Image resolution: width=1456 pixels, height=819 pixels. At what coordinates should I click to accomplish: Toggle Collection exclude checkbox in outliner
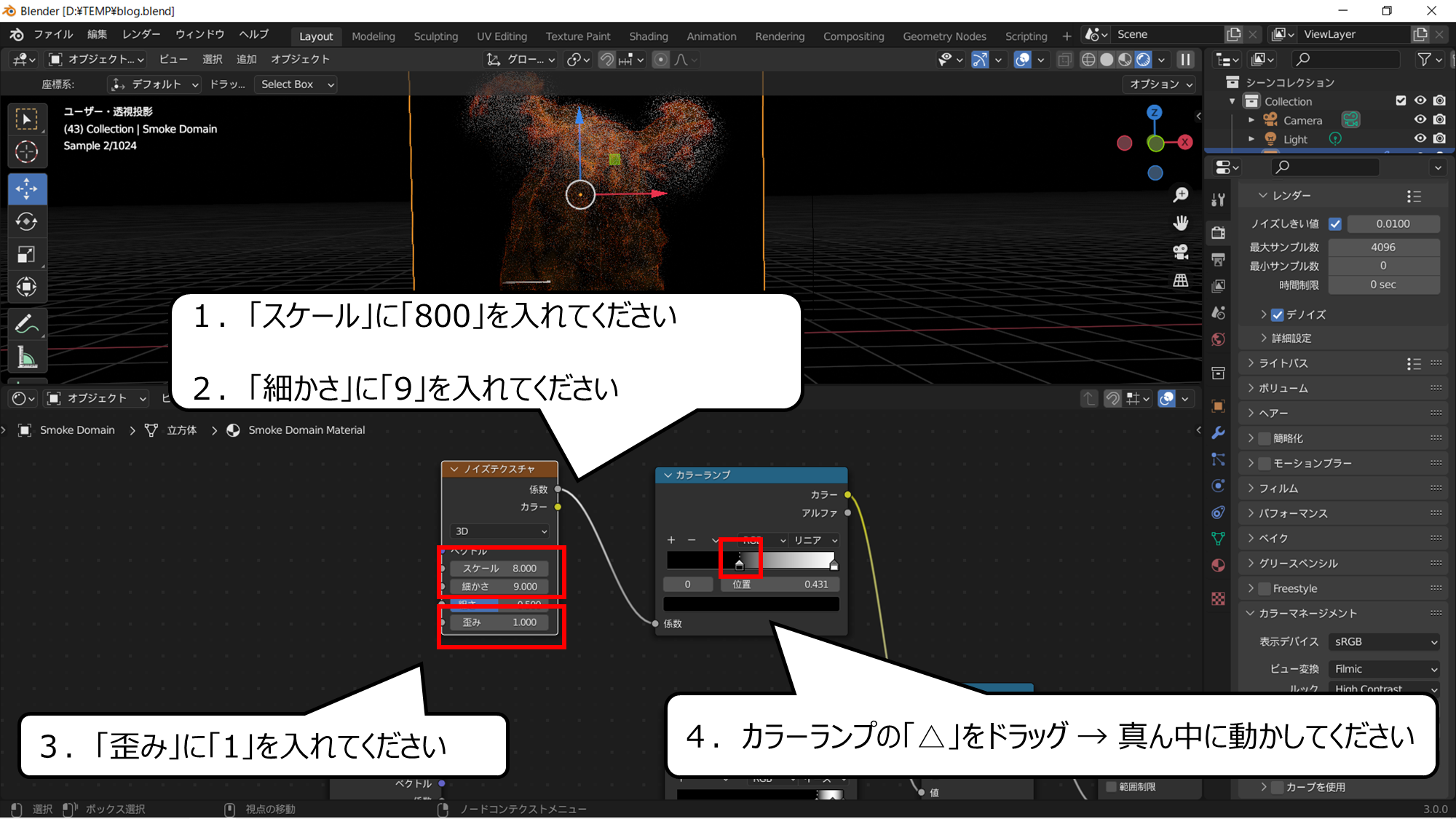click(x=1401, y=100)
